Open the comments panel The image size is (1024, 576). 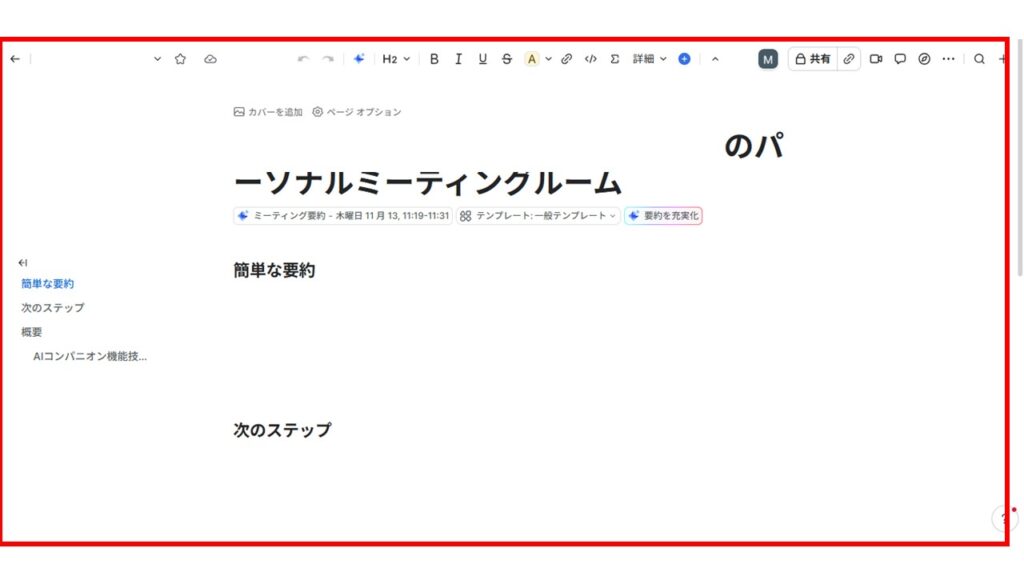click(900, 59)
